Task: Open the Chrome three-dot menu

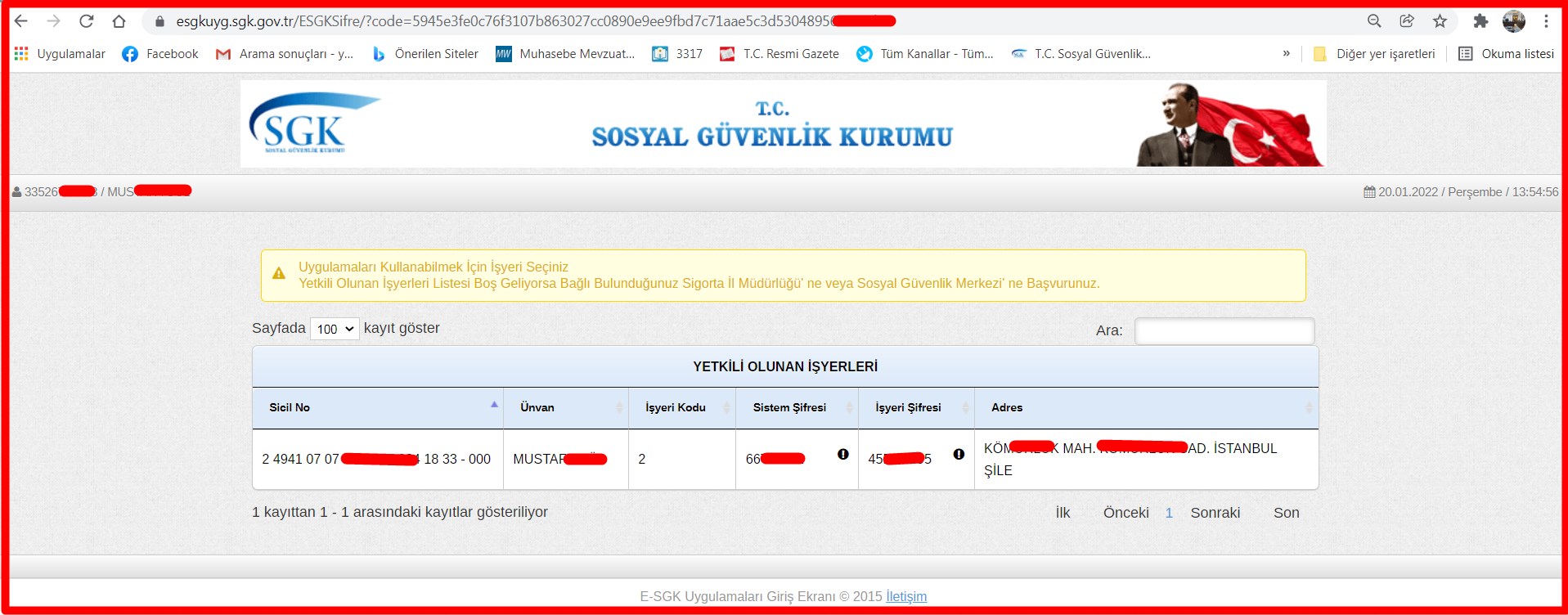Action: pyautogui.click(x=1546, y=21)
